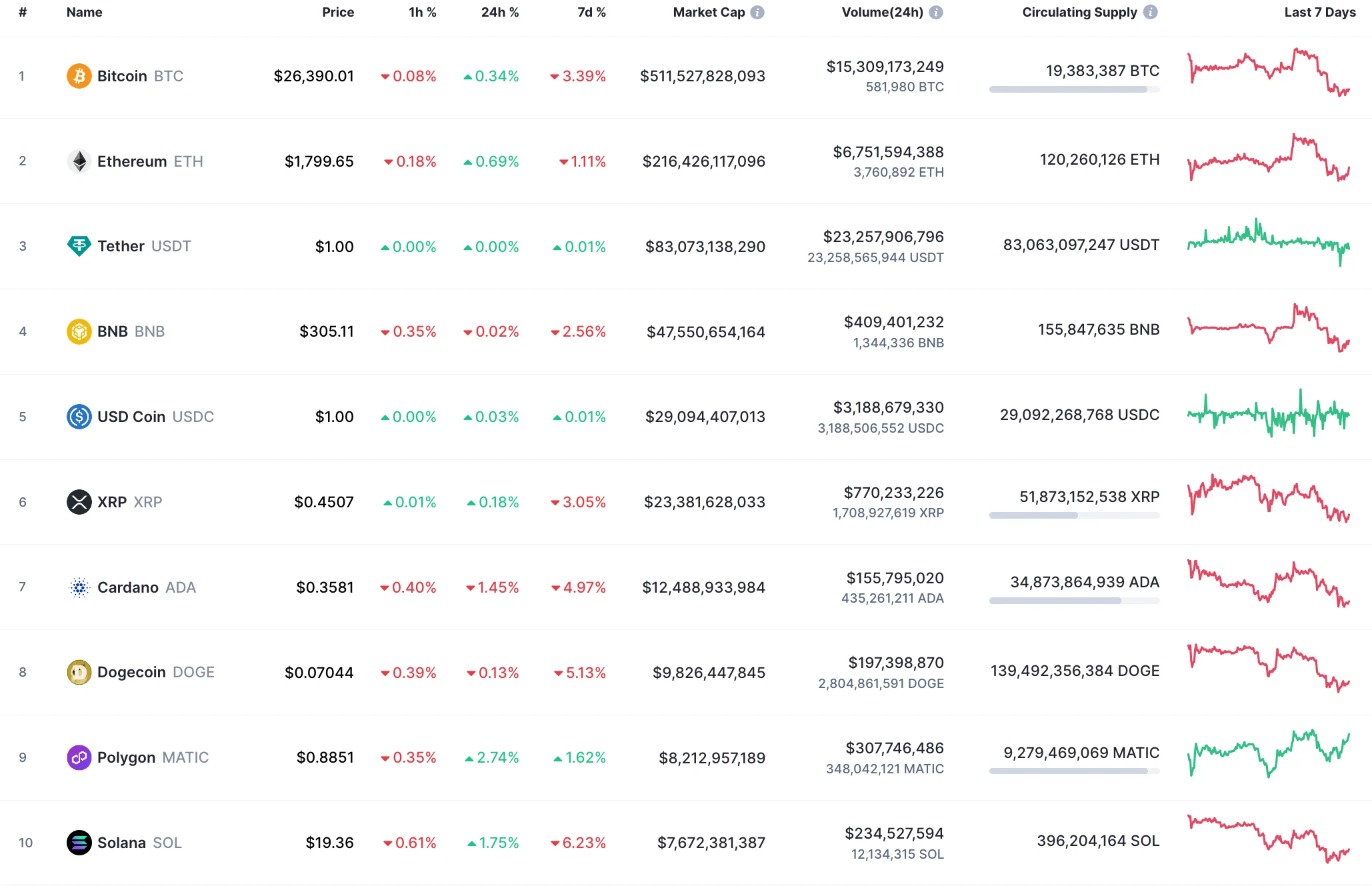Click the XRP logo icon
Screen dimensions: 1372x888
[79, 502]
